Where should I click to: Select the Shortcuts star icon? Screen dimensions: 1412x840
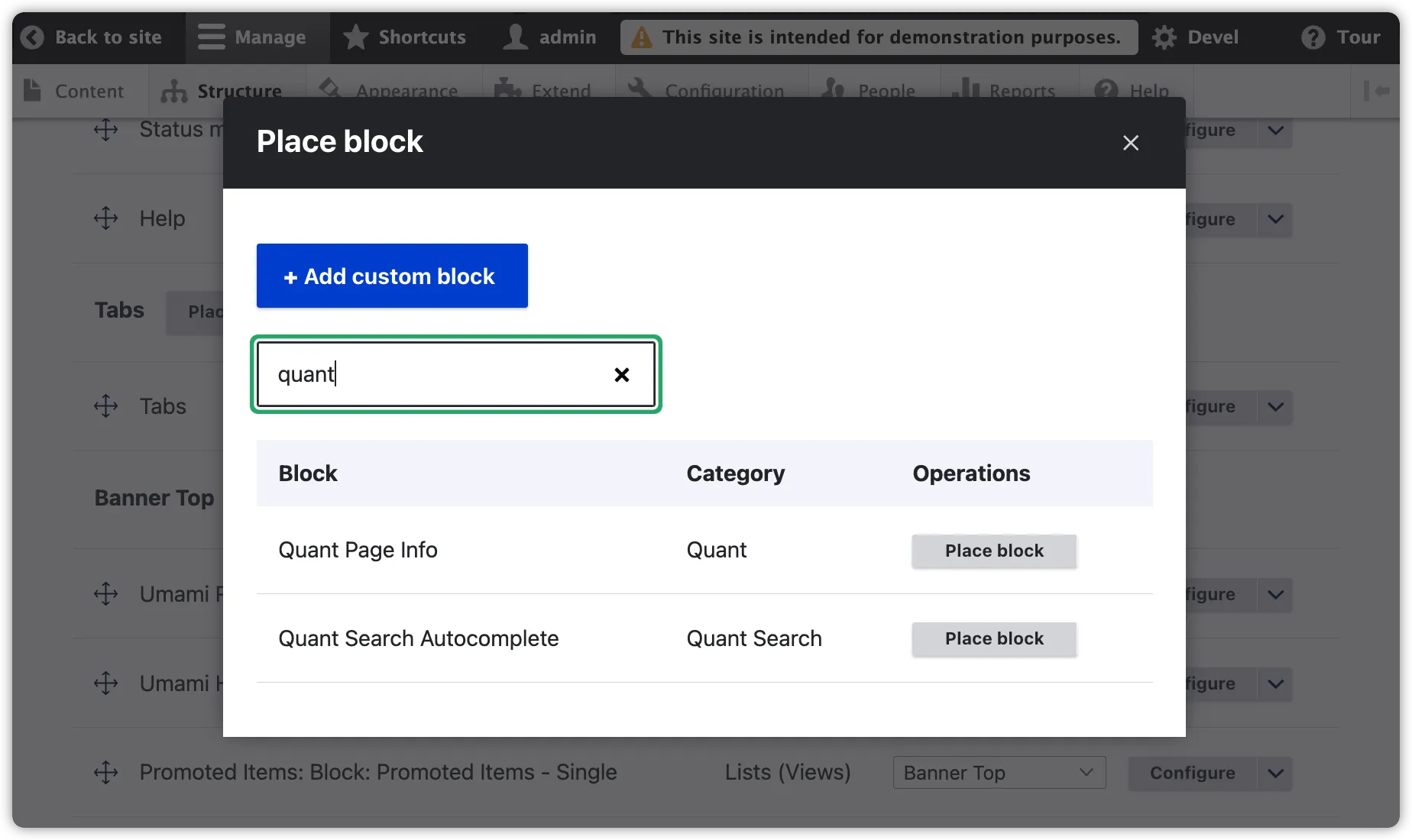point(355,37)
